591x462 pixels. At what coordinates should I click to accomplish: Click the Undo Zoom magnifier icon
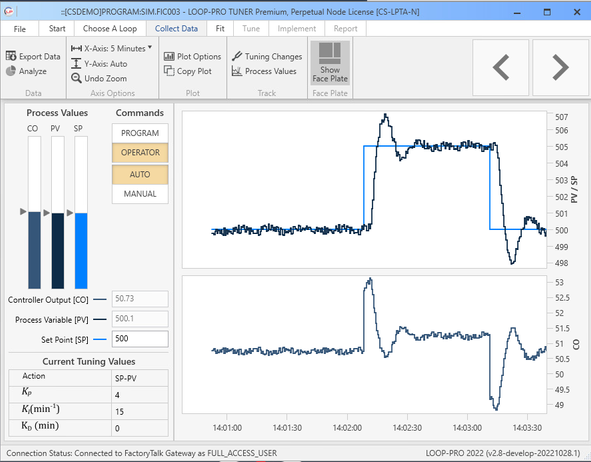[76, 78]
